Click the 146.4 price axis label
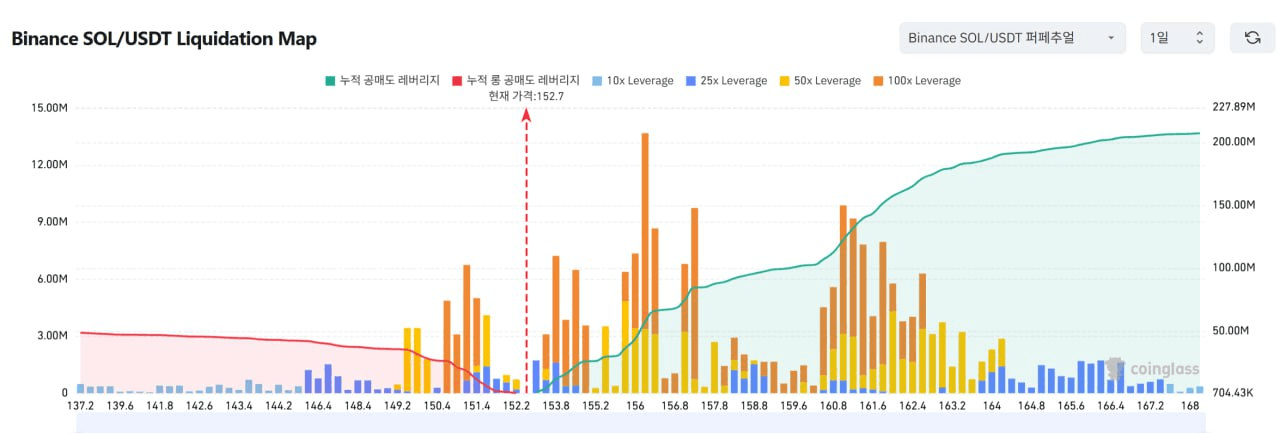 [318, 406]
